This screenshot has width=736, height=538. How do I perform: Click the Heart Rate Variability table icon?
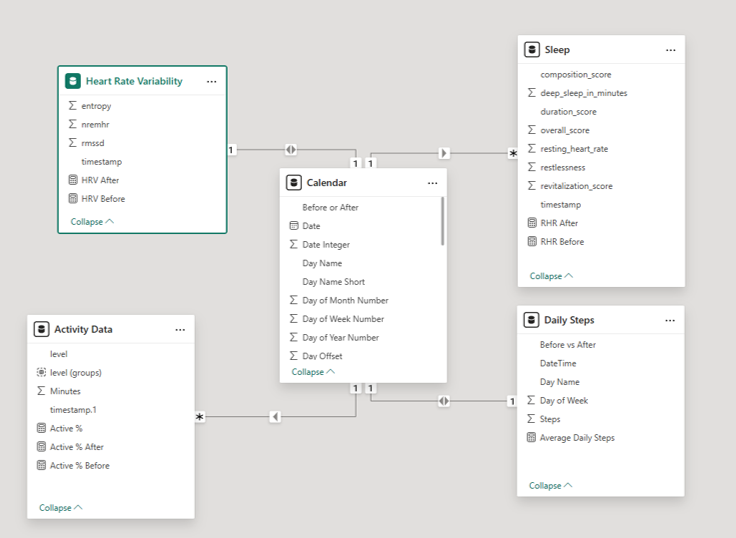click(x=73, y=81)
